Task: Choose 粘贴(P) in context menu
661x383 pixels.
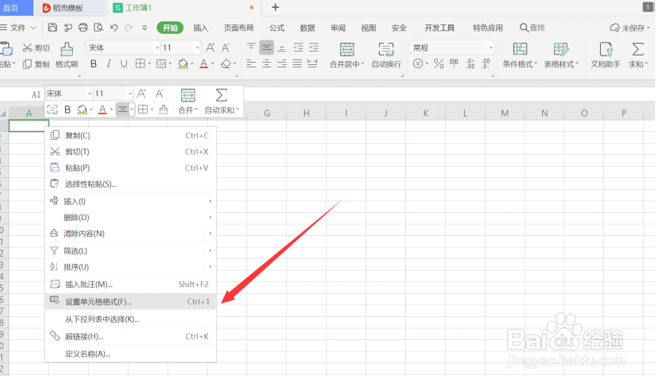Action: (131, 168)
